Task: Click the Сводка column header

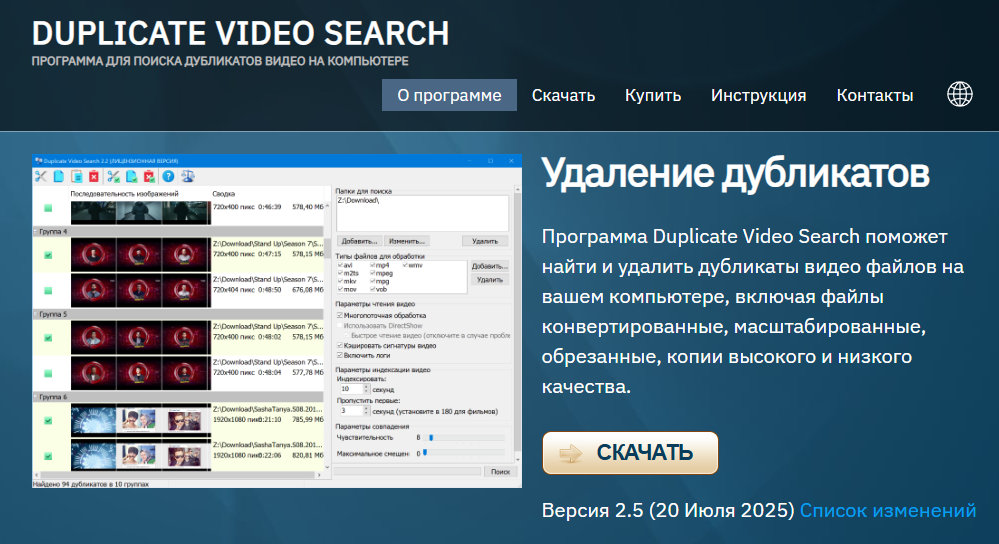Action: point(224,194)
